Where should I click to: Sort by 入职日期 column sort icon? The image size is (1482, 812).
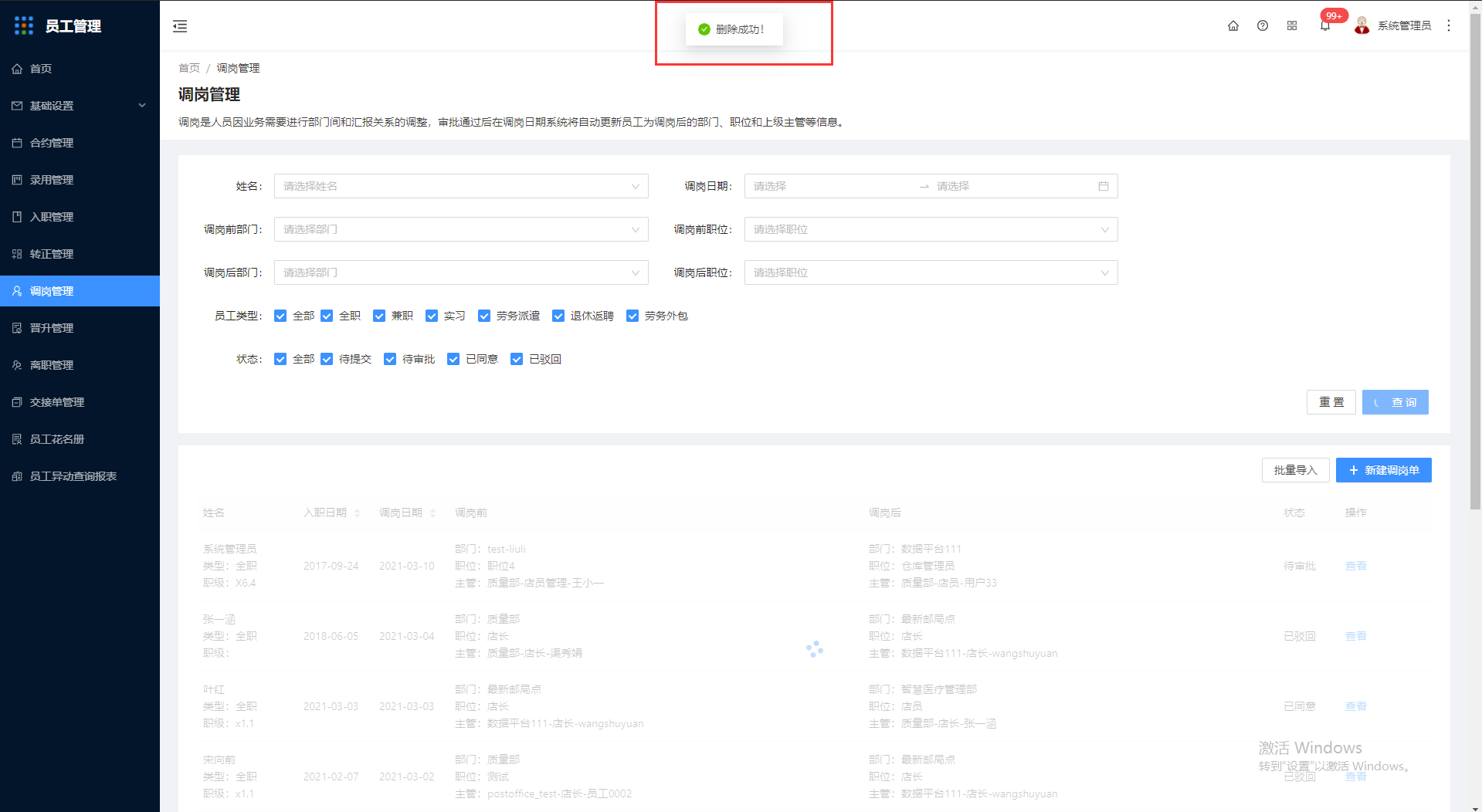[x=357, y=513]
